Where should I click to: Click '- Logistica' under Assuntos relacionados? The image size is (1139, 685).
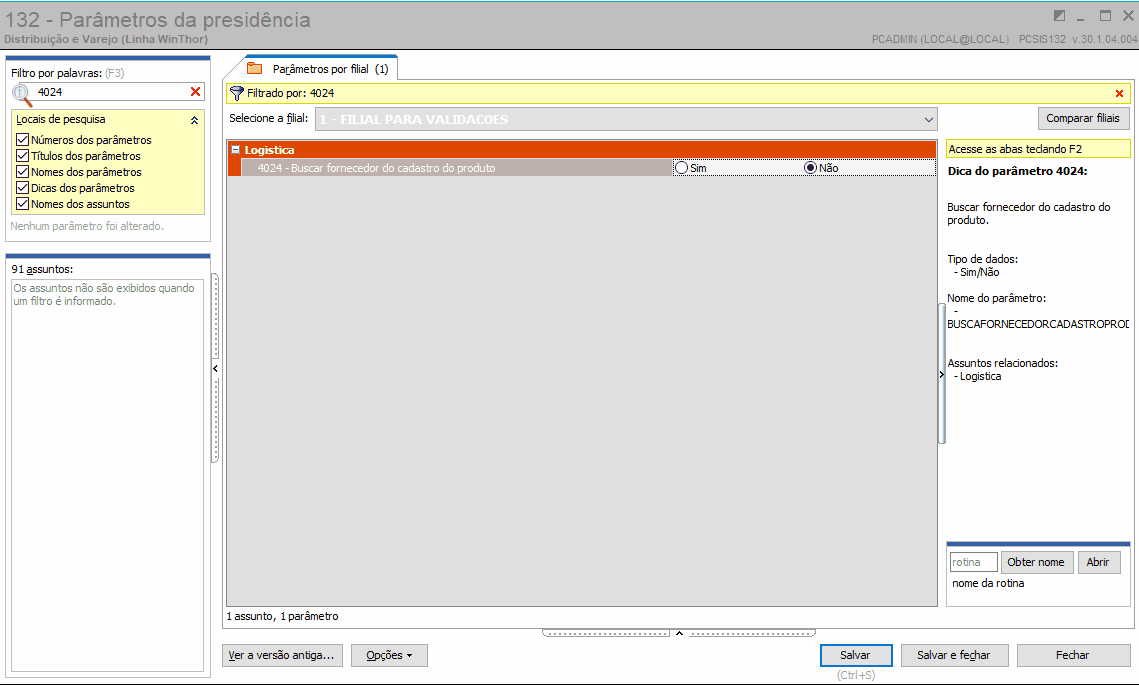978,376
